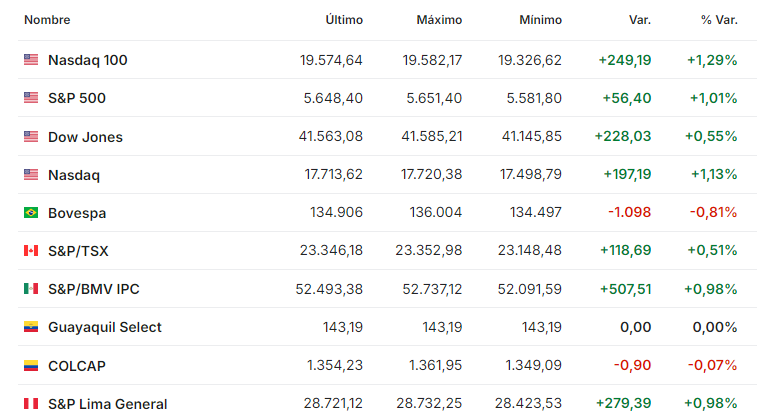The image size is (757, 419).
Task: Click the Canada flag next to S&P/TSX
Action: 31,251
